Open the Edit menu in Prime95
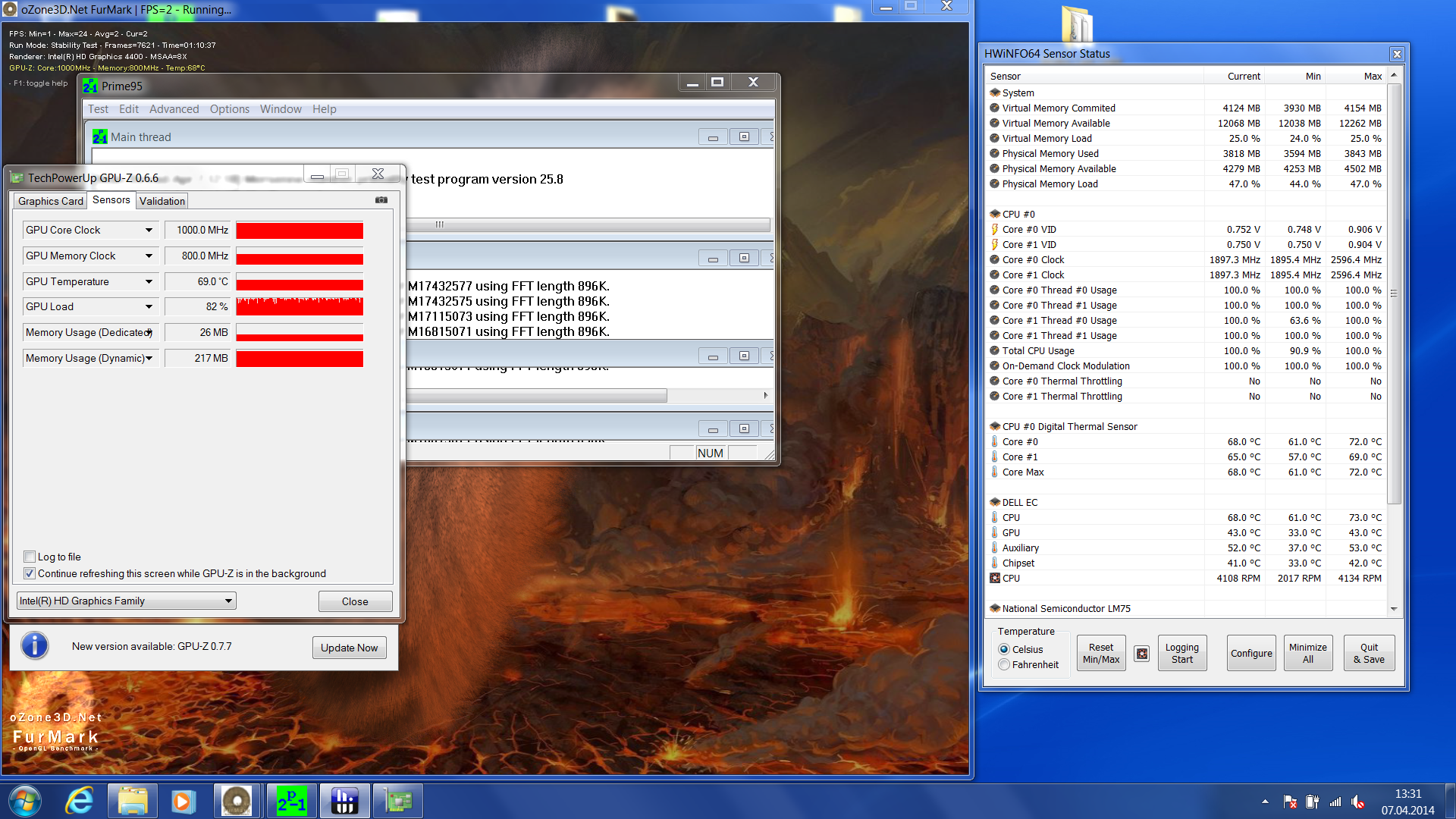 pyautogui.click(x=129, y=109)
